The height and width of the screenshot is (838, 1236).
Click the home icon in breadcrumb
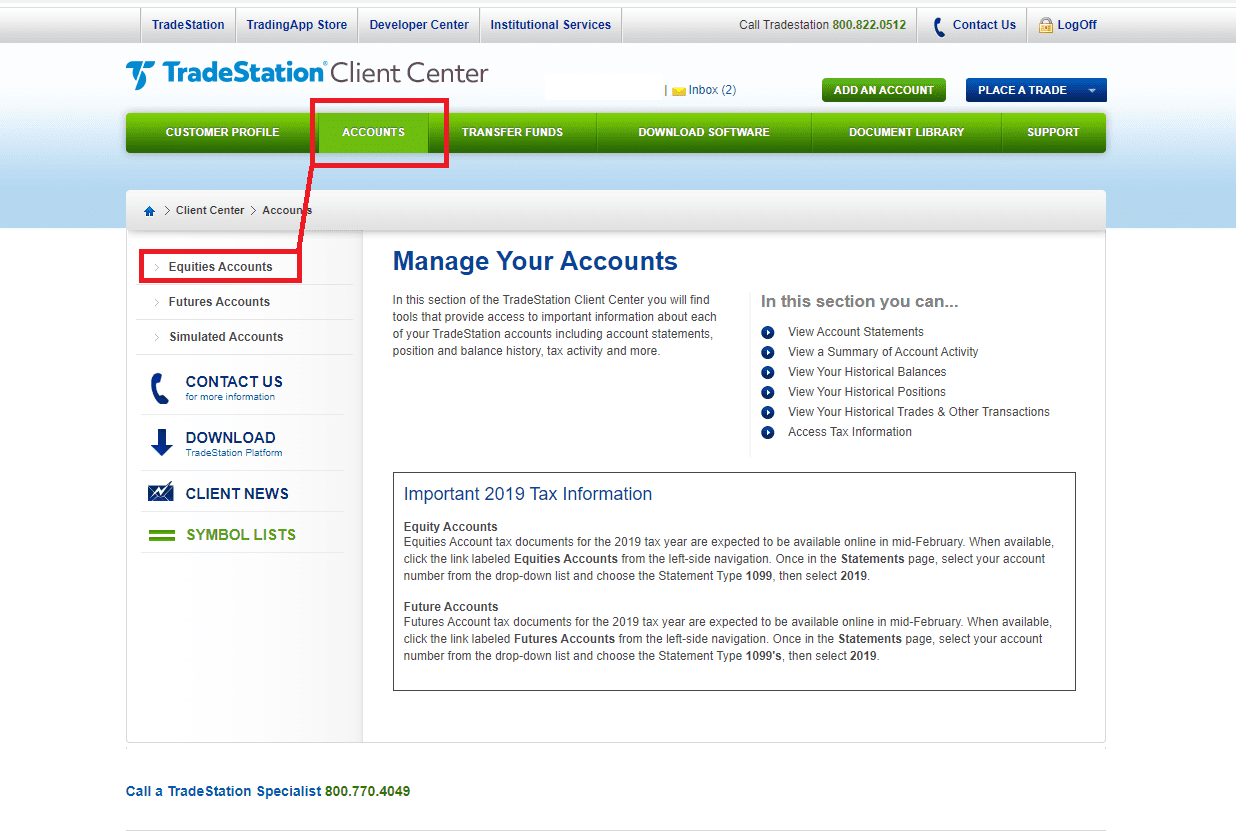pyautogui.click(x=150, y=211)
